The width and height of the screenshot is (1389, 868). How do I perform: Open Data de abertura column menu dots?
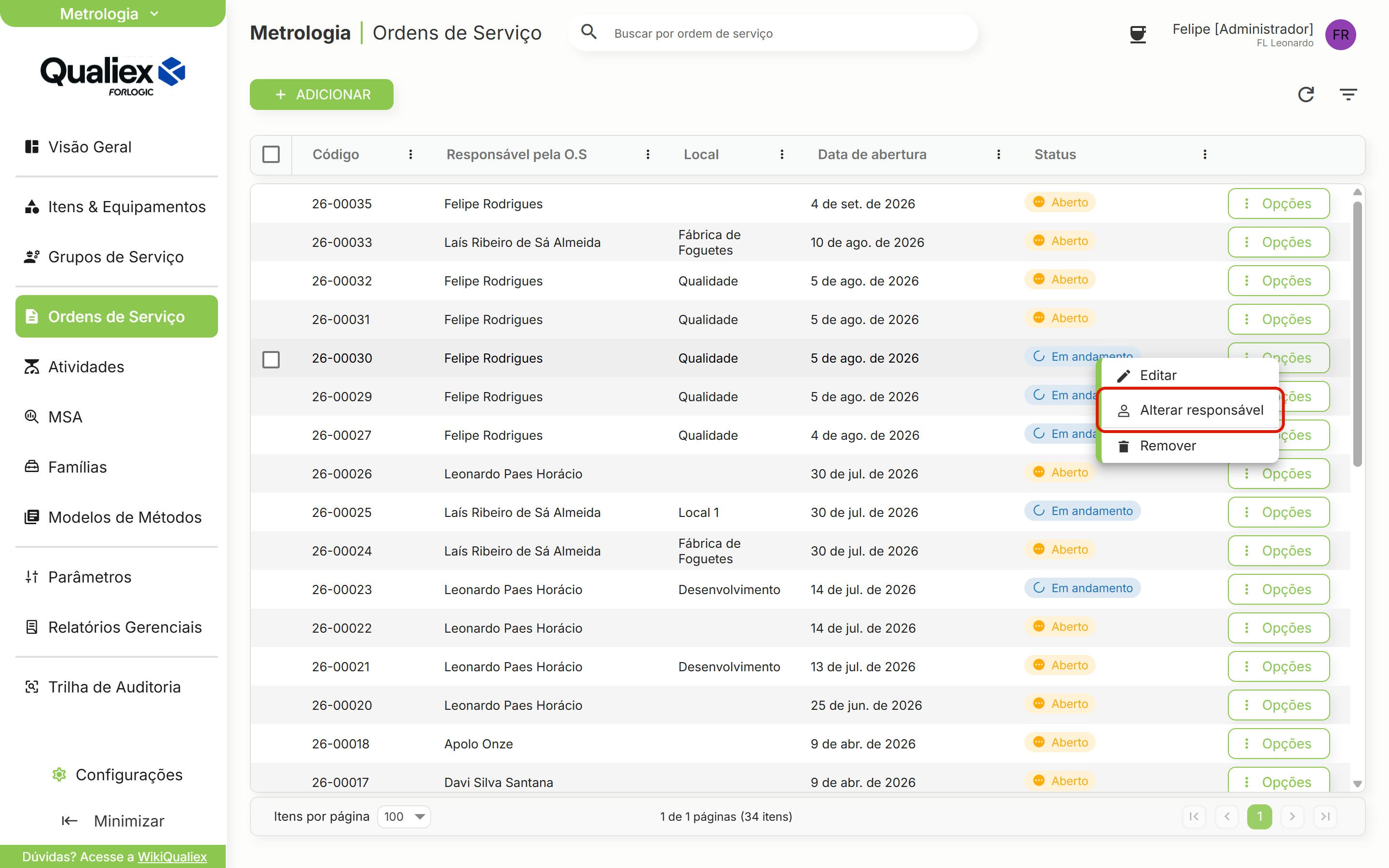(x=999, y=154)
